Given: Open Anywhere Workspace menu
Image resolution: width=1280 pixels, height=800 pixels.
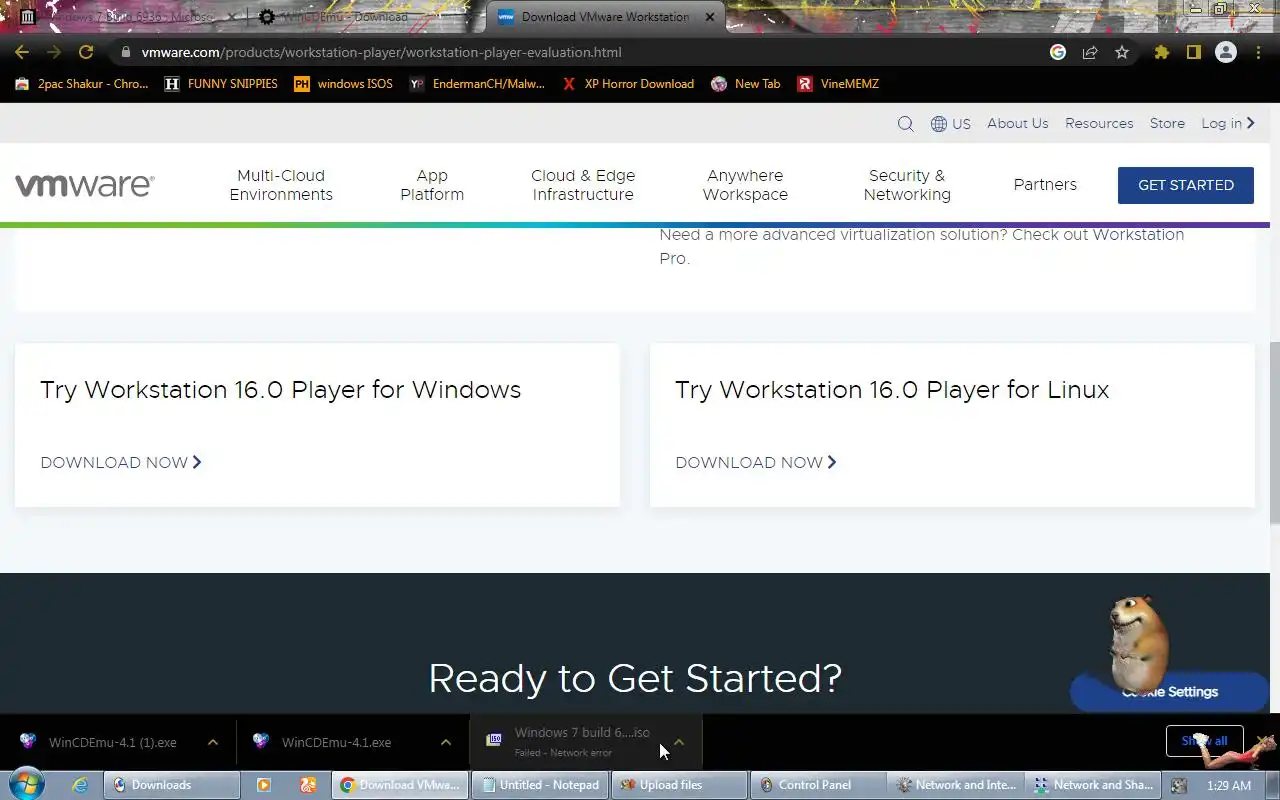Looking at the screenshot, I should 745,185.
